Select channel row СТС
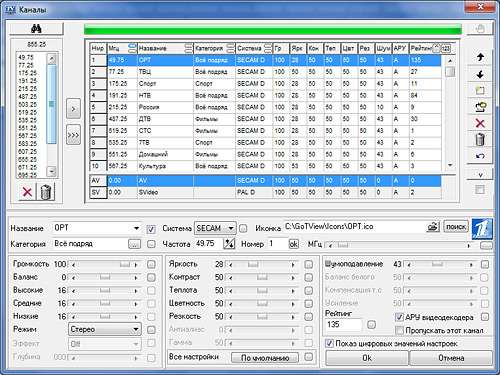The width and height of the screenshot is (500, 375). [x=266, y=131]
